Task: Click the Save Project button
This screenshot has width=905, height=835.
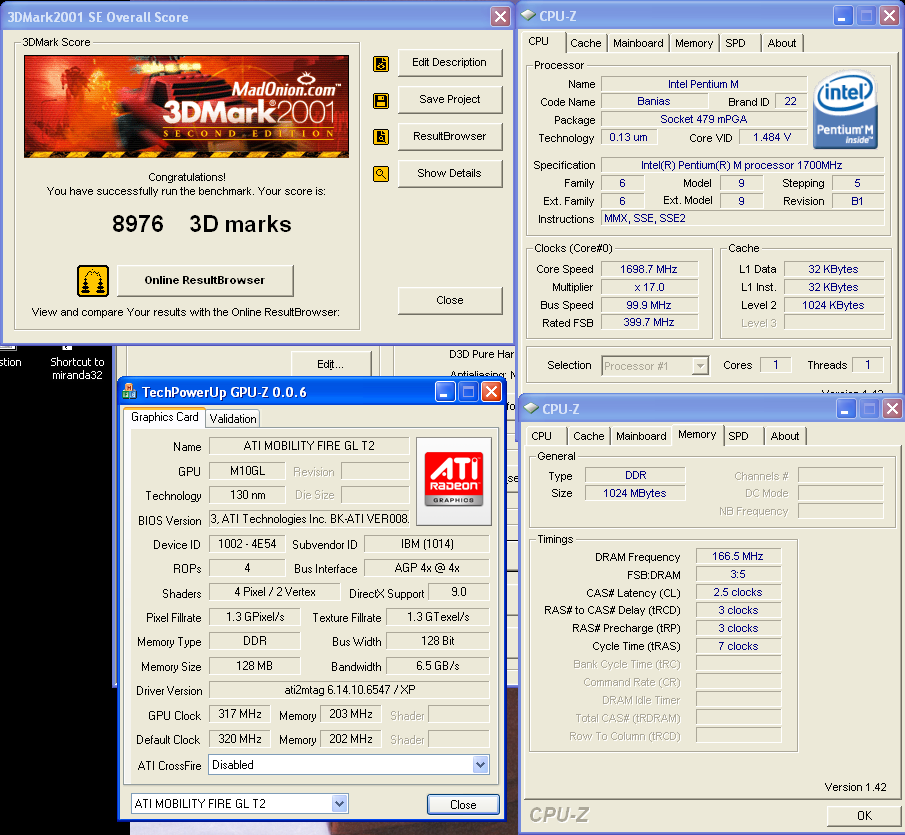Action: pos(450,99)
